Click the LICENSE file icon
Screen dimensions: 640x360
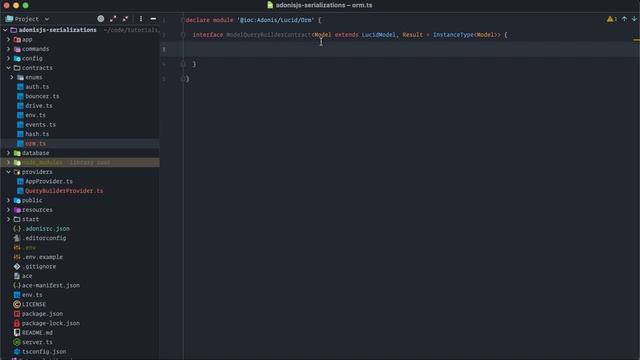coord(17,304)
